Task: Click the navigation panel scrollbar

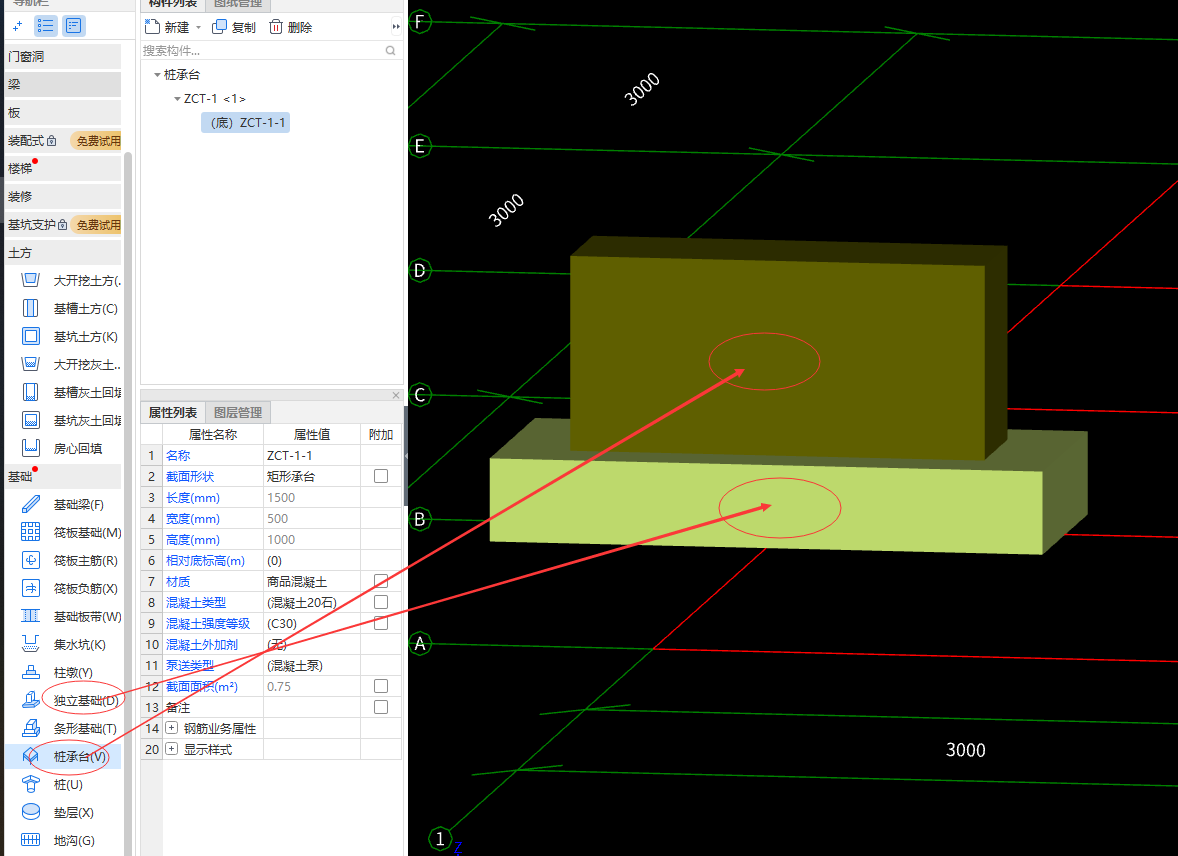Action: 128,504
